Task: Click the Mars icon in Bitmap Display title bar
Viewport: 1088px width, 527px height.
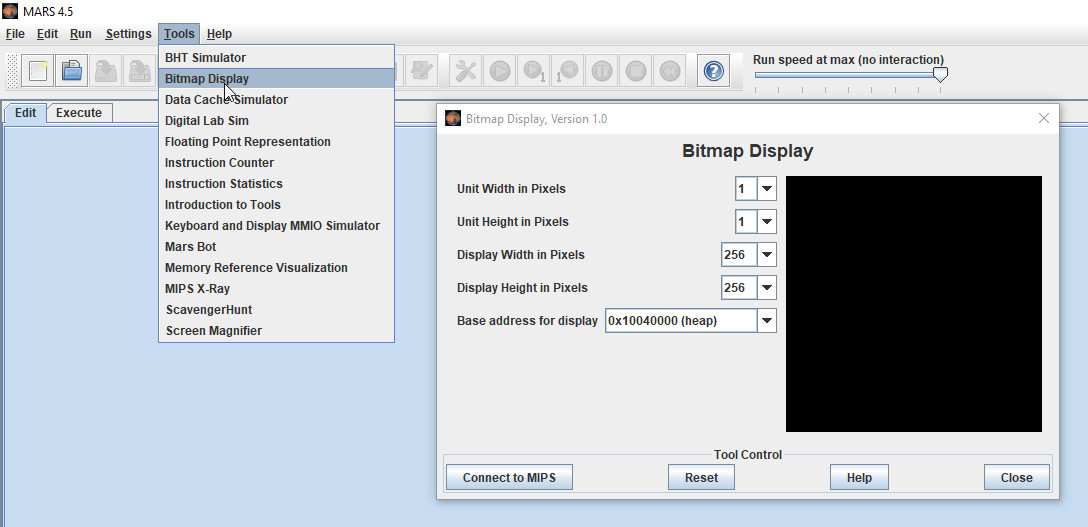Action: [452, 119]
